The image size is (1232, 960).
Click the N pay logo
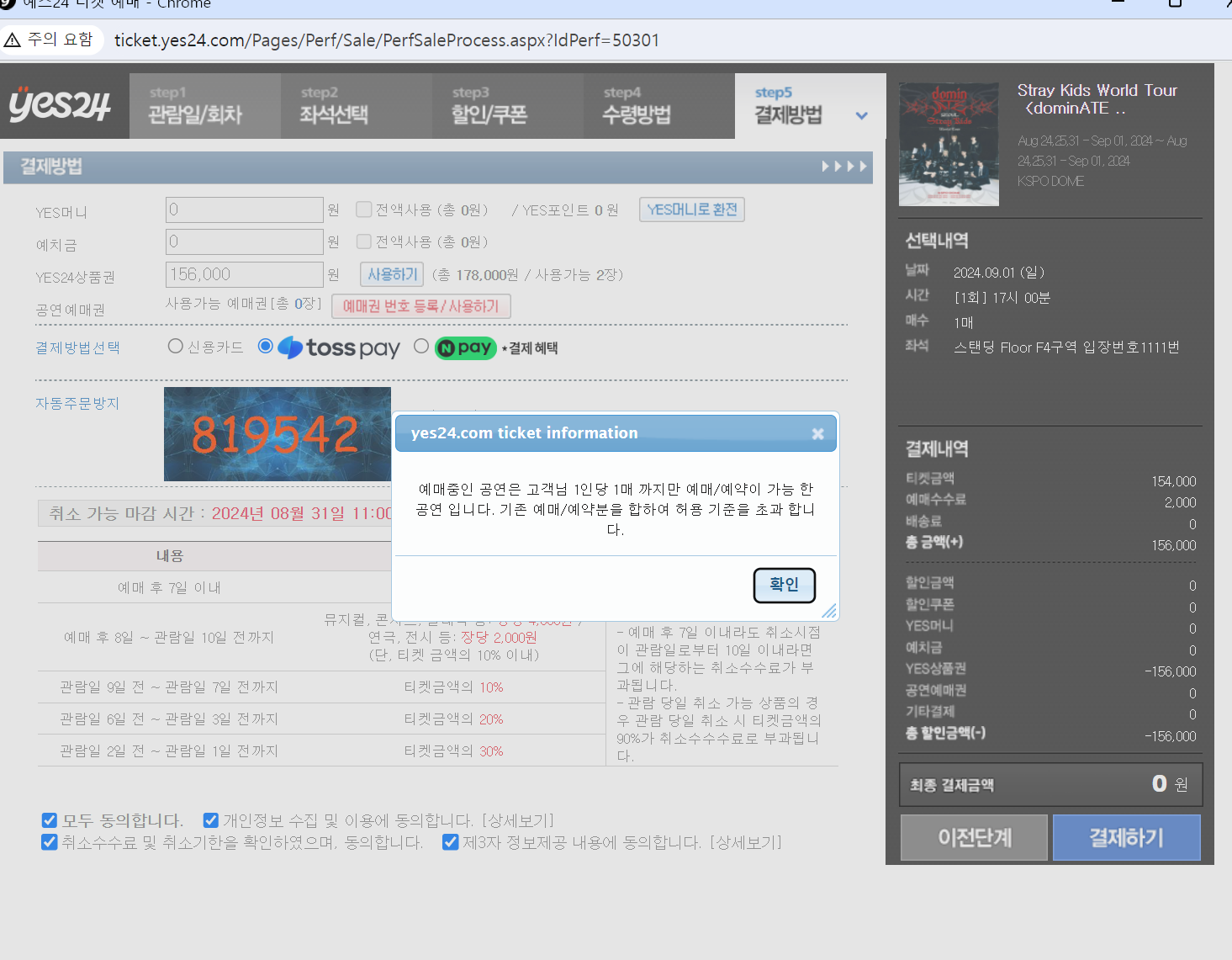465,347
